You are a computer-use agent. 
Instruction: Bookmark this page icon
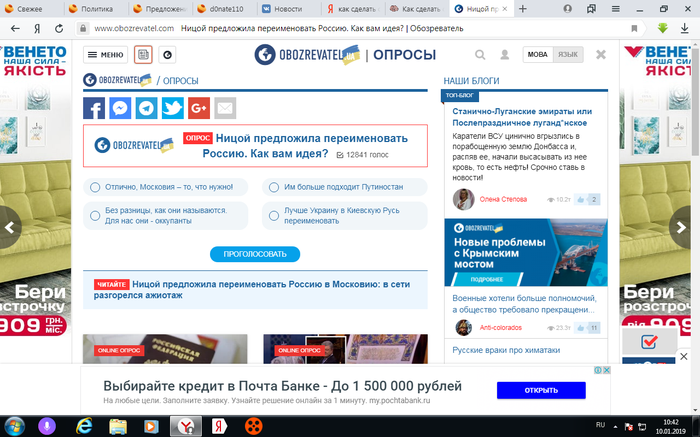[634, 29]
